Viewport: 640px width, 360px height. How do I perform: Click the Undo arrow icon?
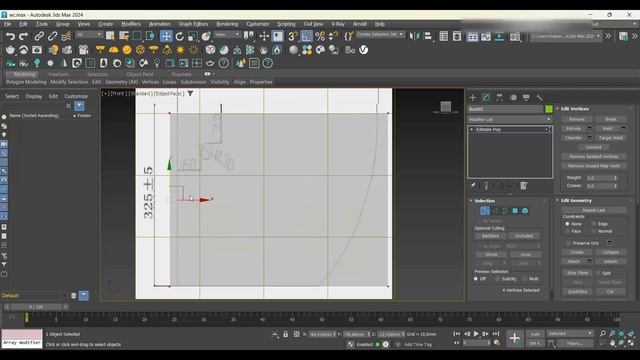click(10, 36)
